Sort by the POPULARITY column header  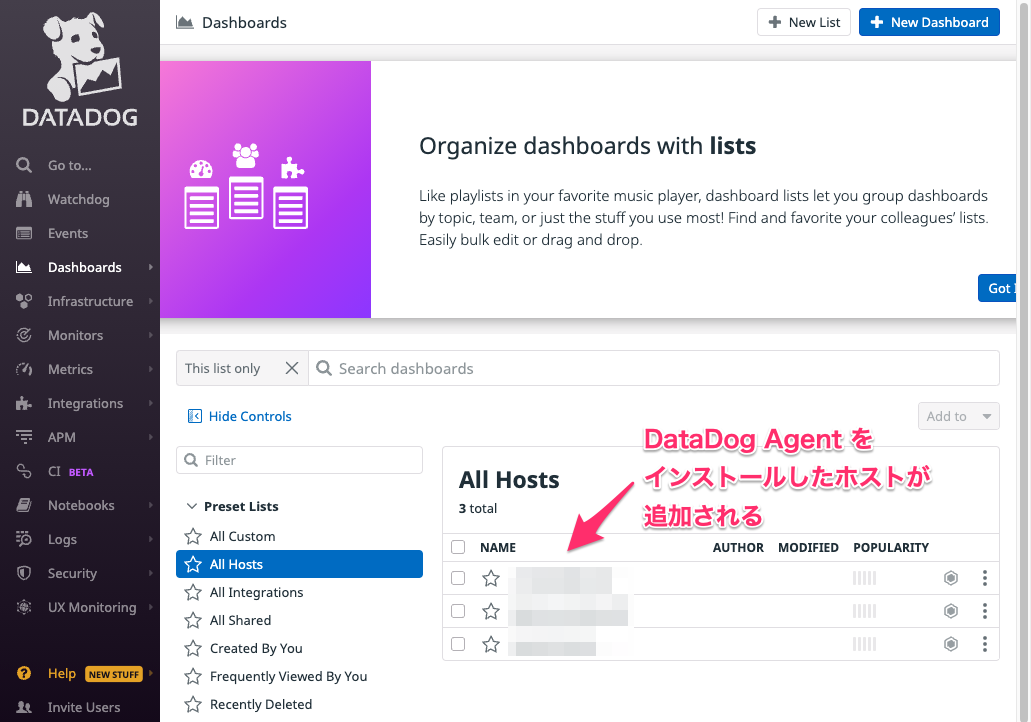(x=891, y=547)
